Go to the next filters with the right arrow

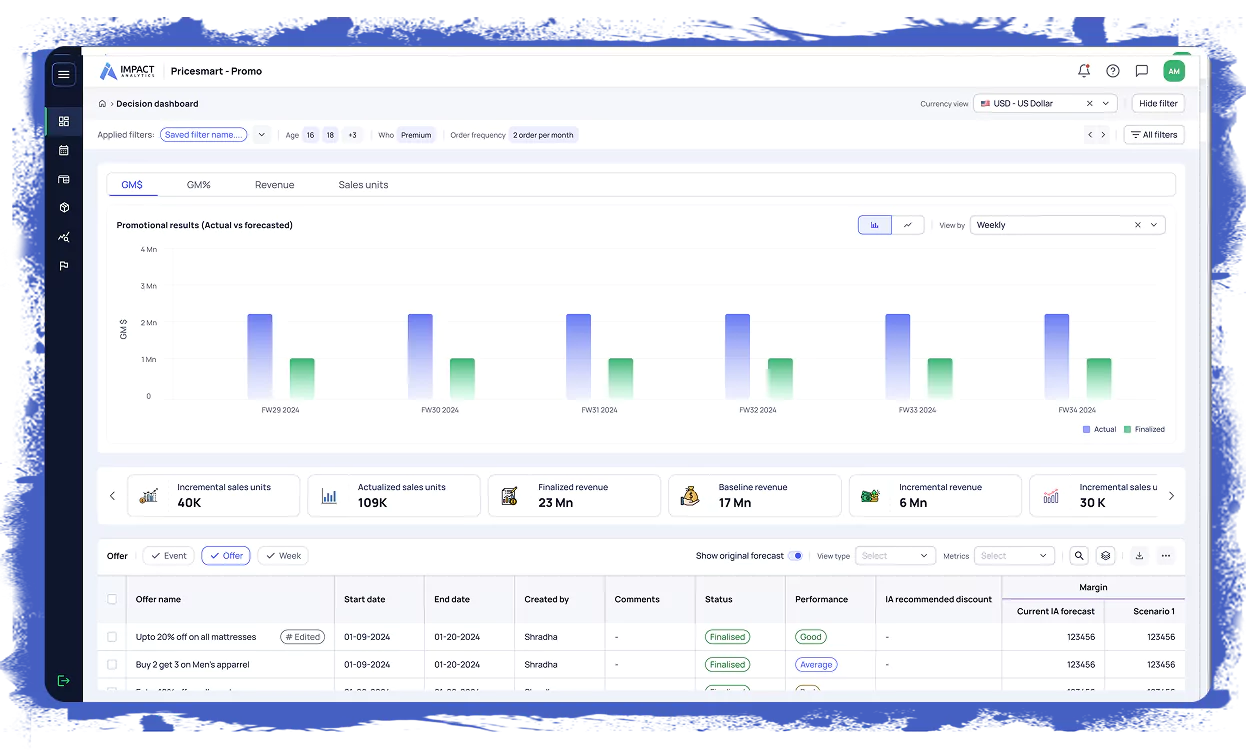tap(1103, 135)
